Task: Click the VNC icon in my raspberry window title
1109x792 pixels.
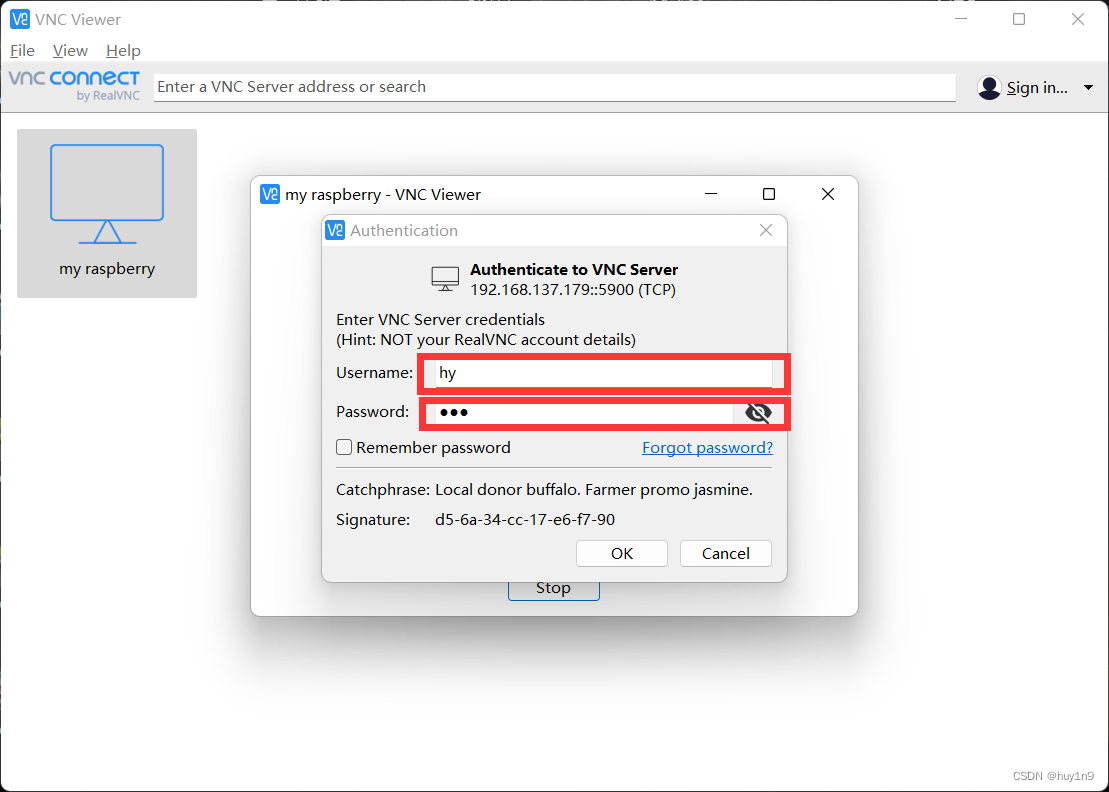Action: pos(269,194)
